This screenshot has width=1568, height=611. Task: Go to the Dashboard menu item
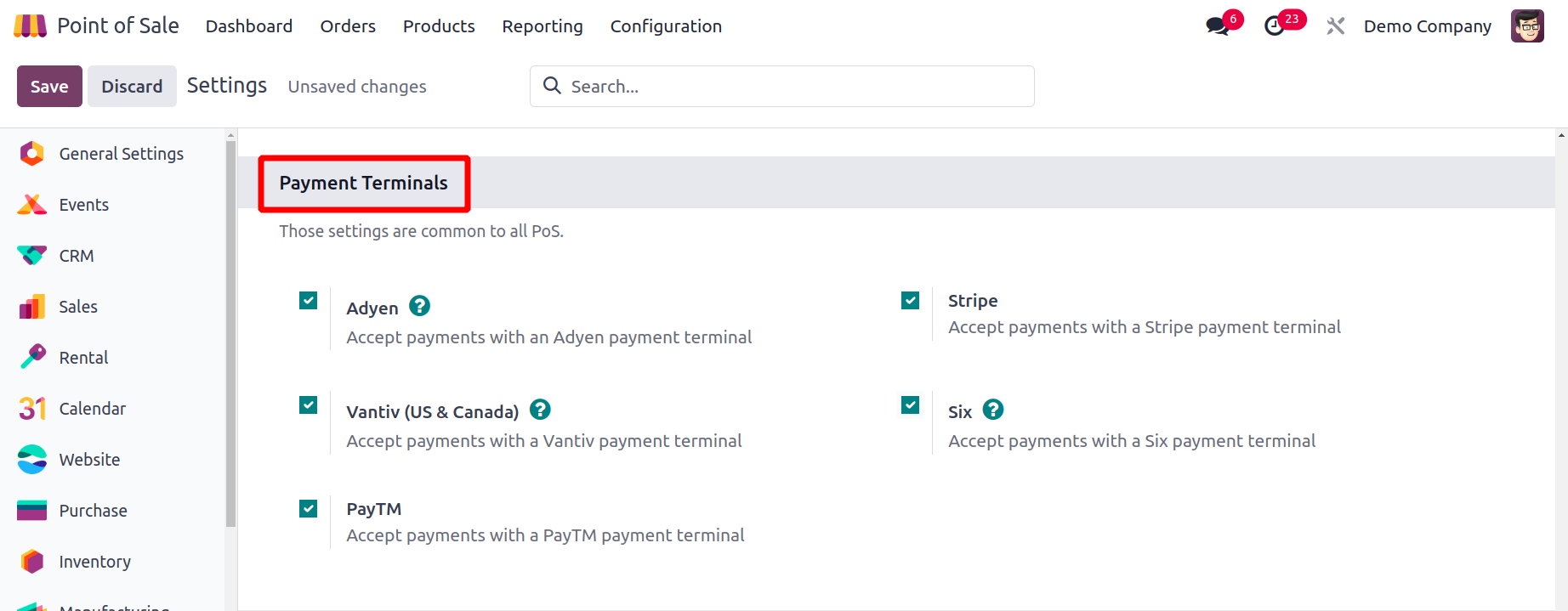tap(249, 26)
